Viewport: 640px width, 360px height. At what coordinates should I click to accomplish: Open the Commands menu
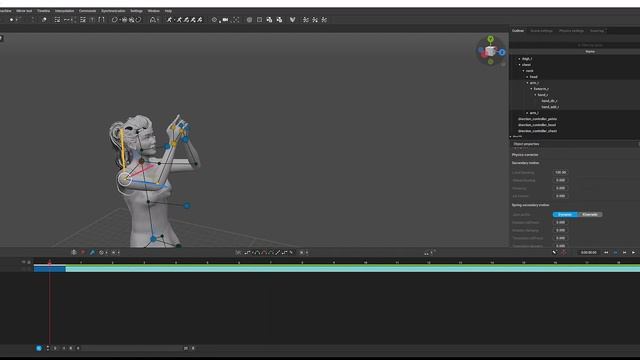pyautogui.click(x=87, y=11)
